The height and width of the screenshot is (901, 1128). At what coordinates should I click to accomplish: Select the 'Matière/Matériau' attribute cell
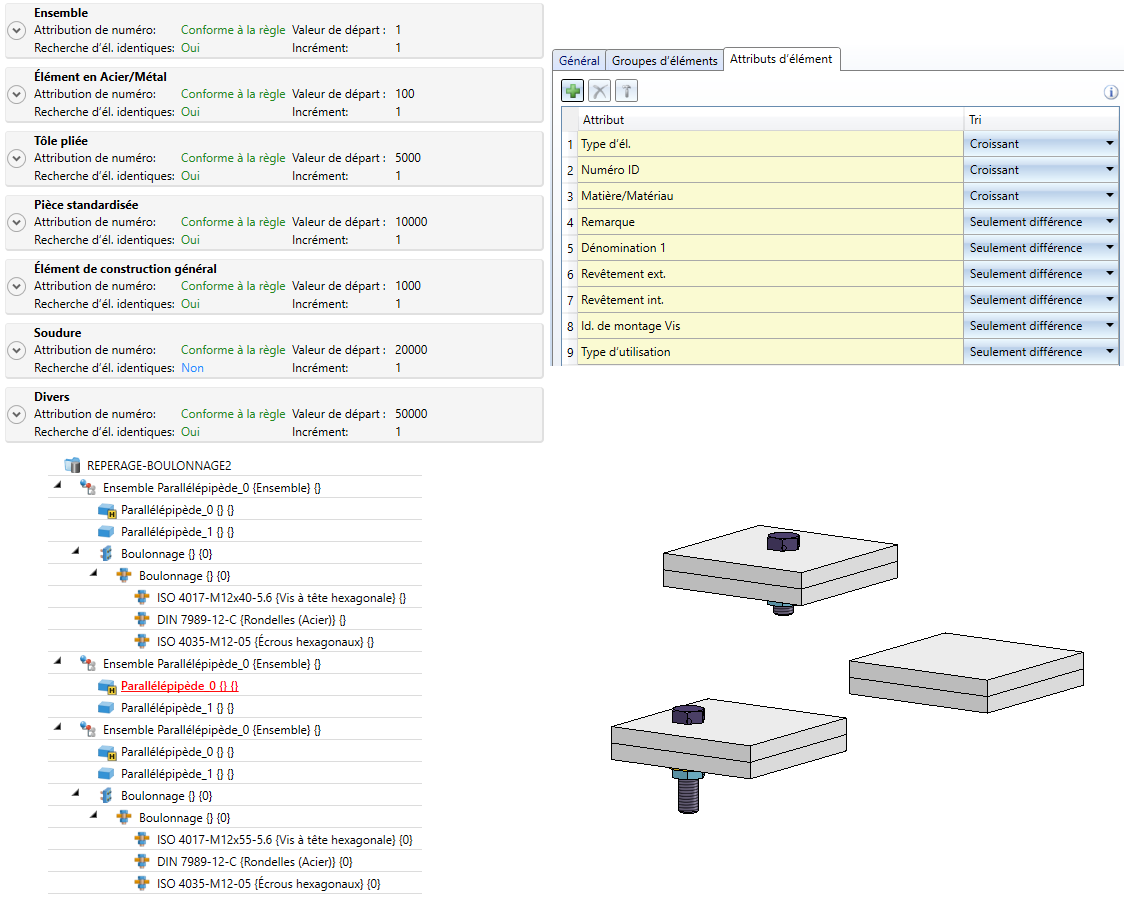click(x=770, y=196)
